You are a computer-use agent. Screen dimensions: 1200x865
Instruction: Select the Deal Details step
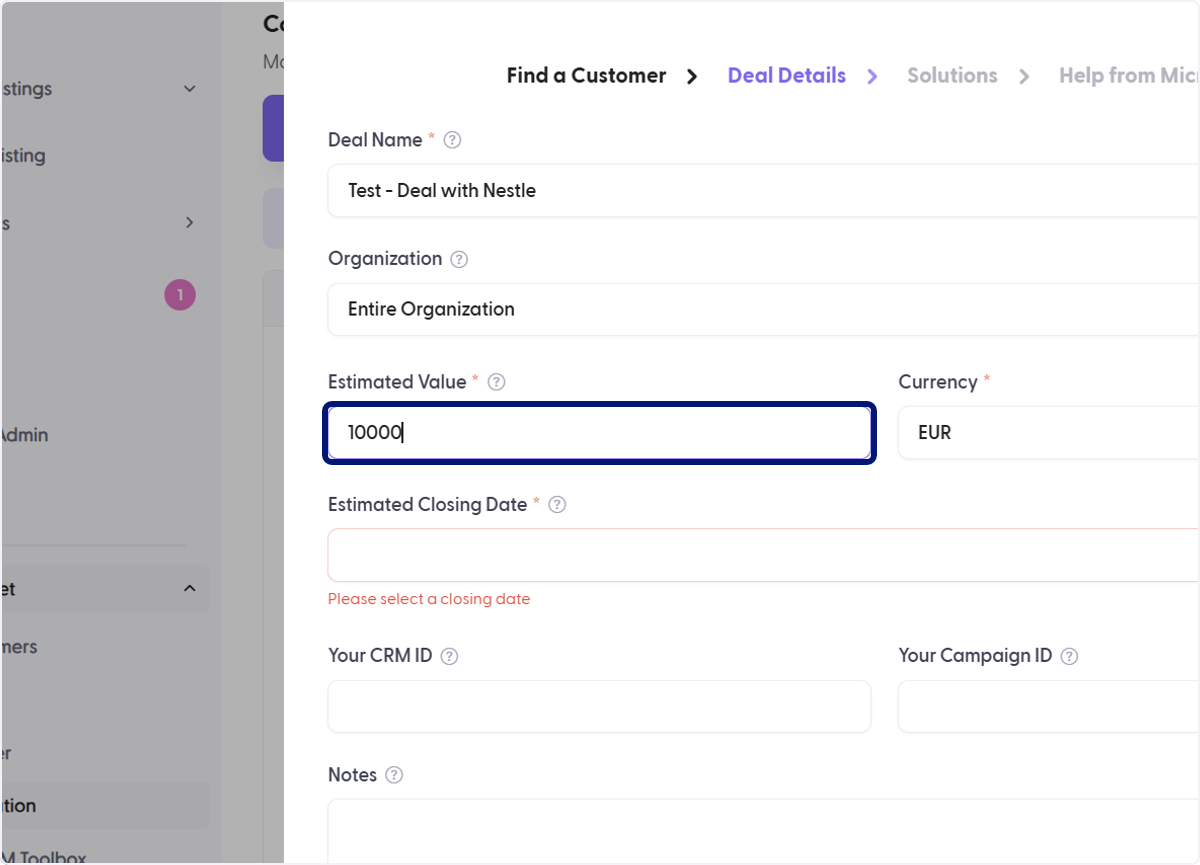point(787,76)
